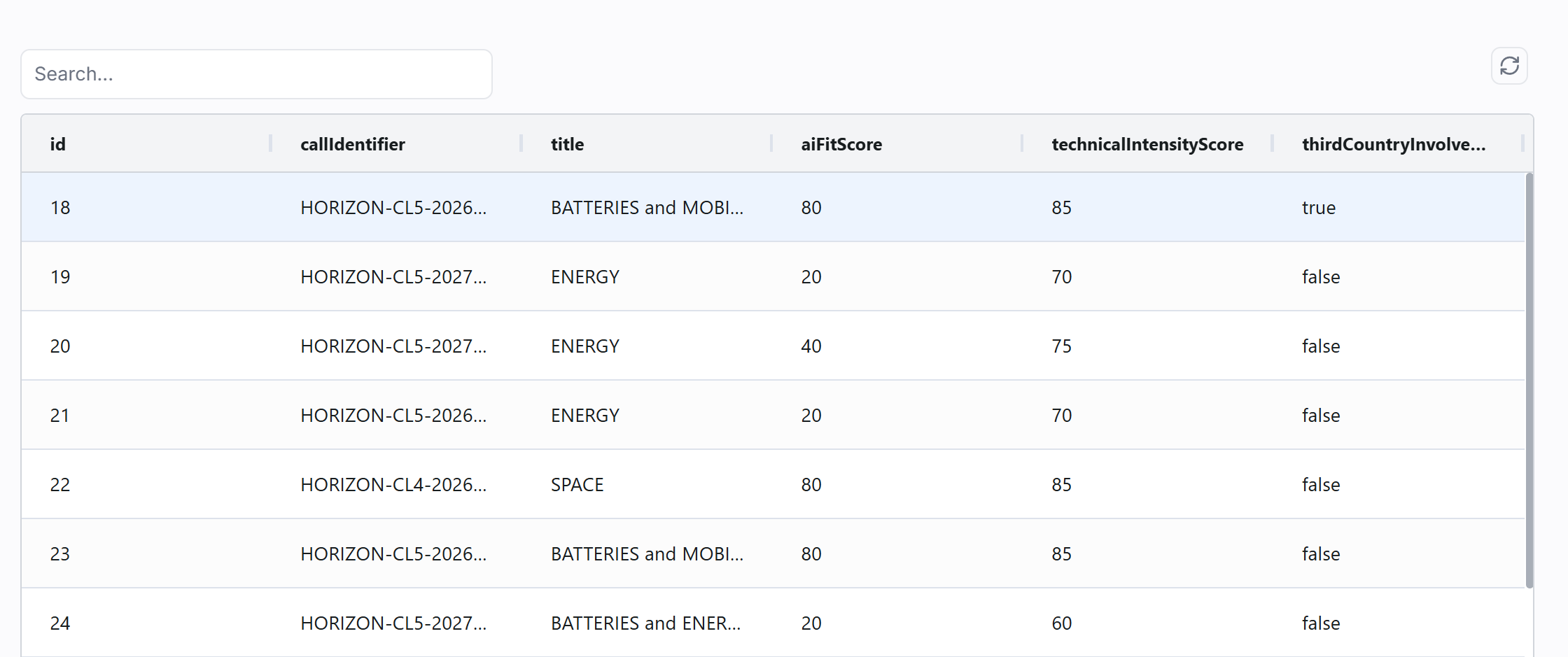Sort table by aiFitScore header
Viewport: 1568px width, 657px height.
841,144
